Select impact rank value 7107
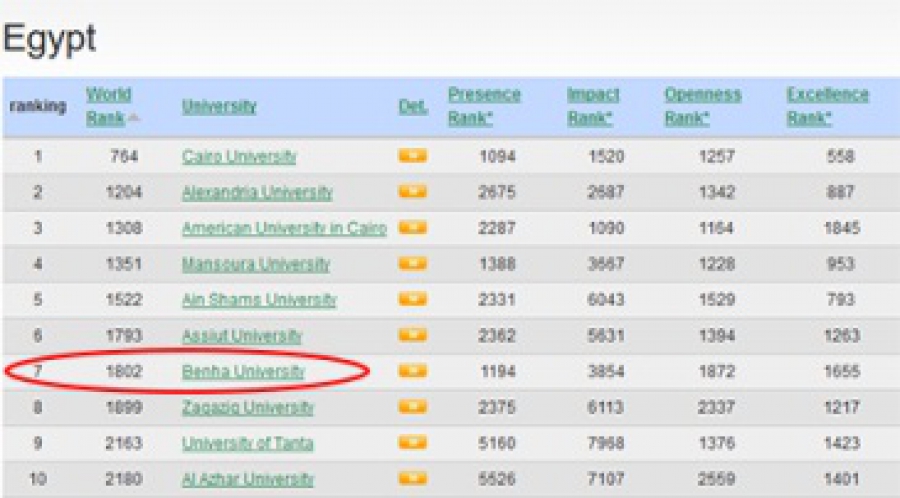Viewport: 900px width, 498px height. pos(606,479)
